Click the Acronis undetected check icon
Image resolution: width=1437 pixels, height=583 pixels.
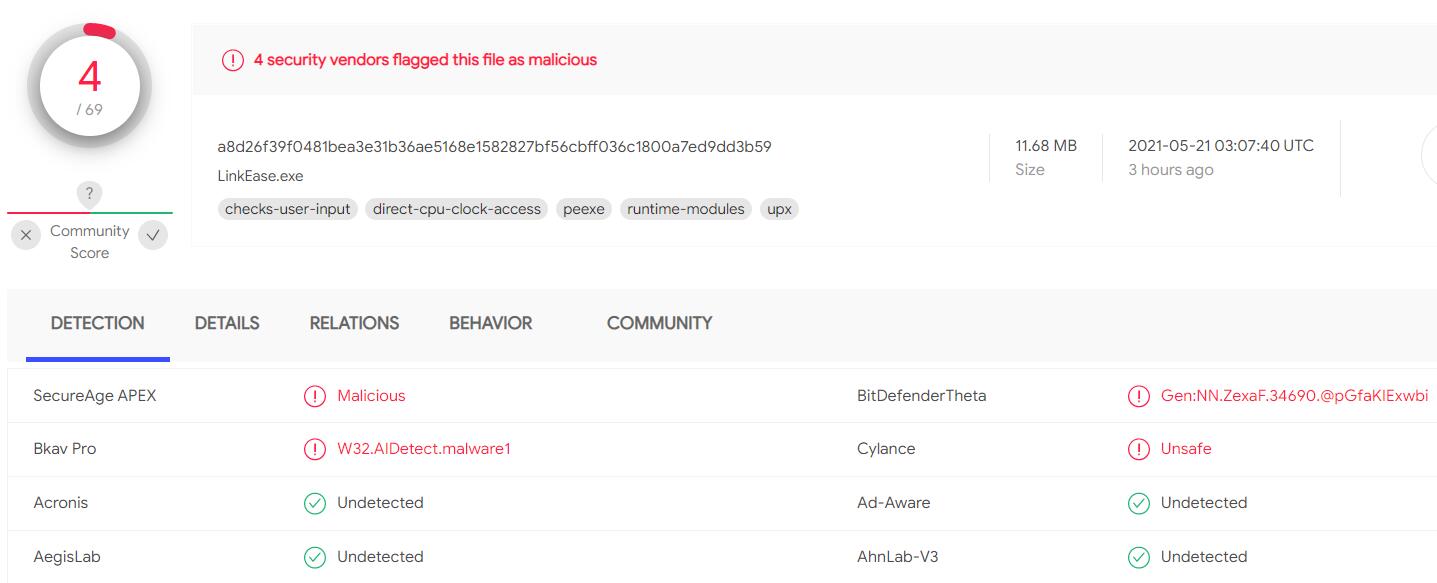pyautogui.click(x=315, y=503)
